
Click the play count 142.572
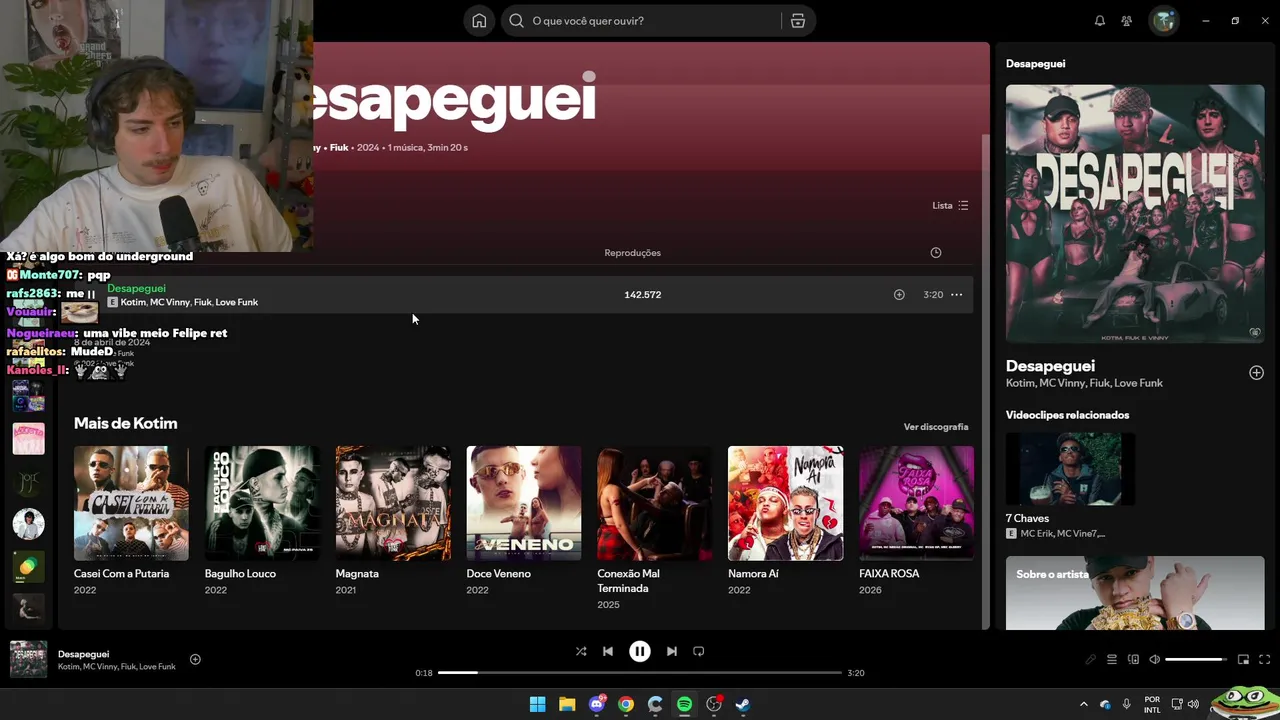point(642,295)
